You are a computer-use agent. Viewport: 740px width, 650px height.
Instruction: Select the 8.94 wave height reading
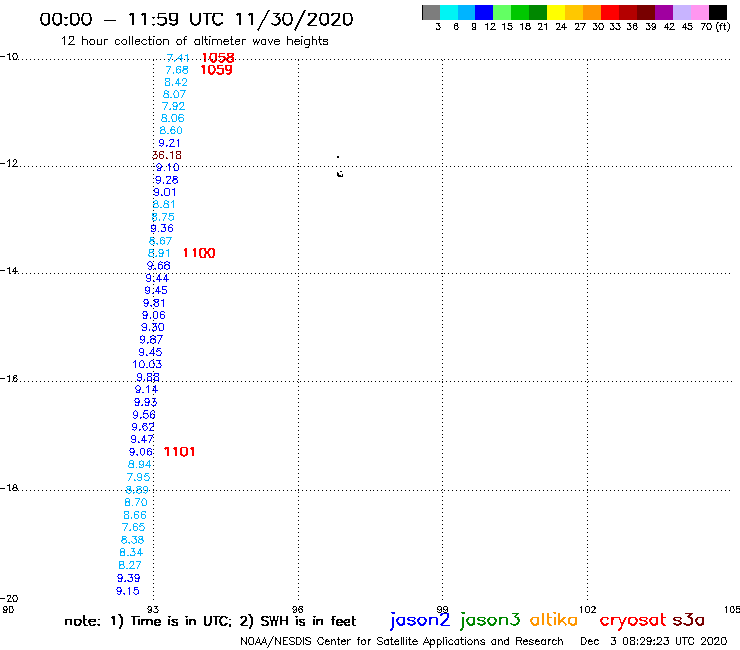139,464
